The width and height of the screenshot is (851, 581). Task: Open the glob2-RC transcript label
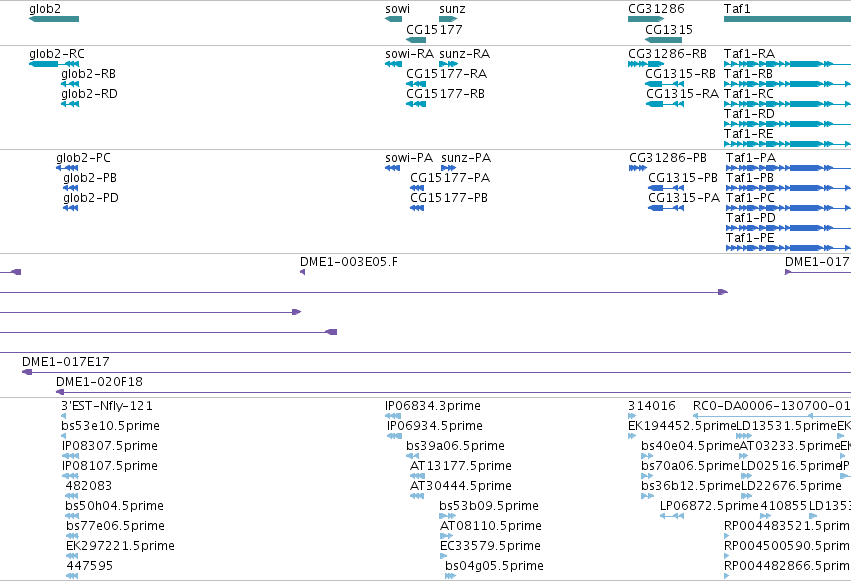pos(57,54)
